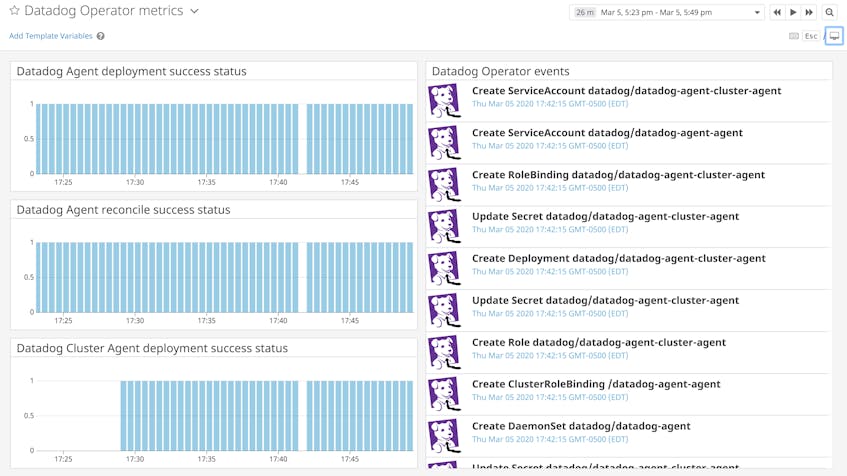Click the Datadog Cluster Agent deployment success status title
This screenshot has height=476, width=847.
(152, 348)
